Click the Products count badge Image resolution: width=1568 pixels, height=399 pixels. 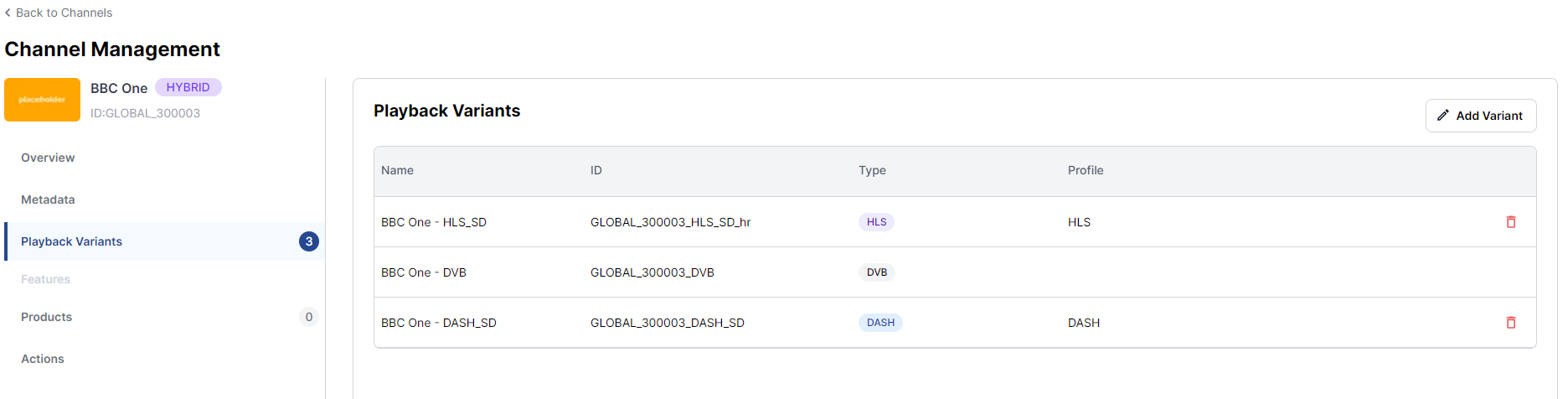[308, 317]
